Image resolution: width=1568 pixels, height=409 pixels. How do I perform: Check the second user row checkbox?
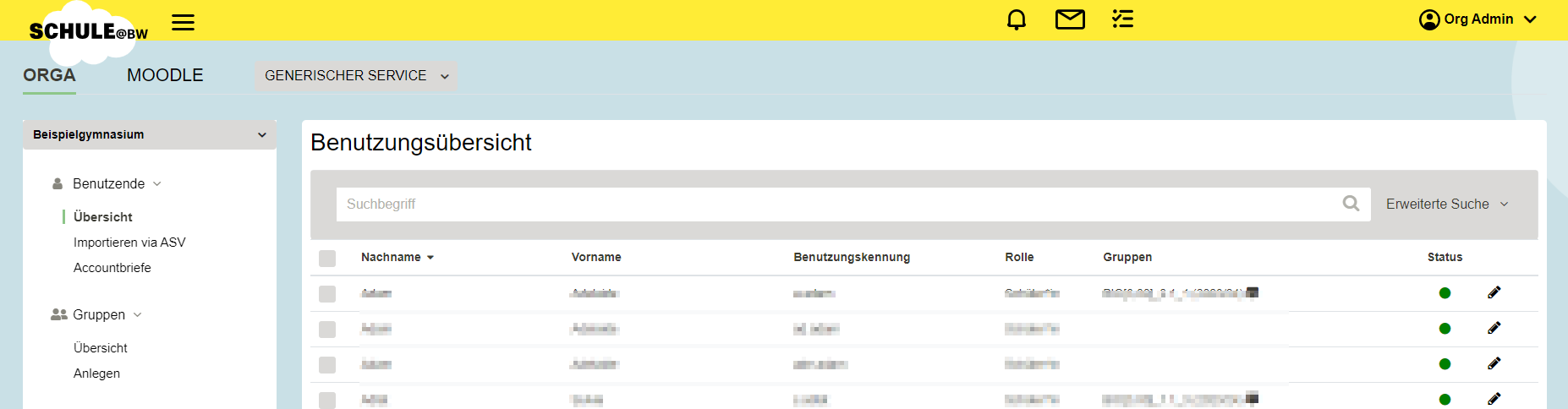pyautogui.click(x=327, y=330)
